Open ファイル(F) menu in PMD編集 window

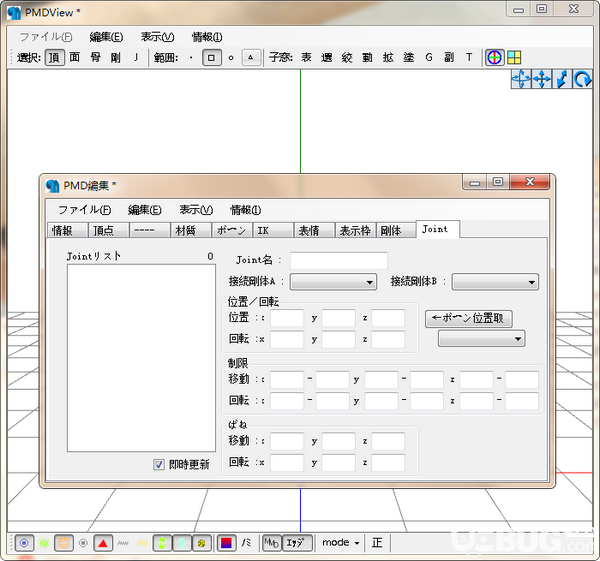click(85, 210)
